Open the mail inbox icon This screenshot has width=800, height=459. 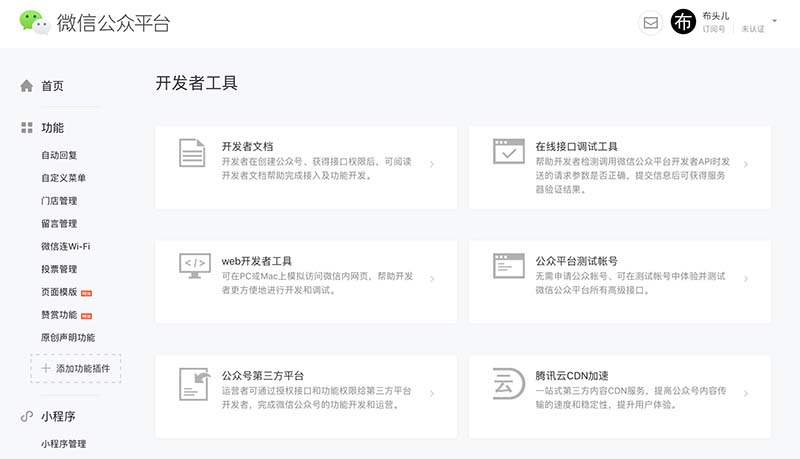click(x=651, y=23)
